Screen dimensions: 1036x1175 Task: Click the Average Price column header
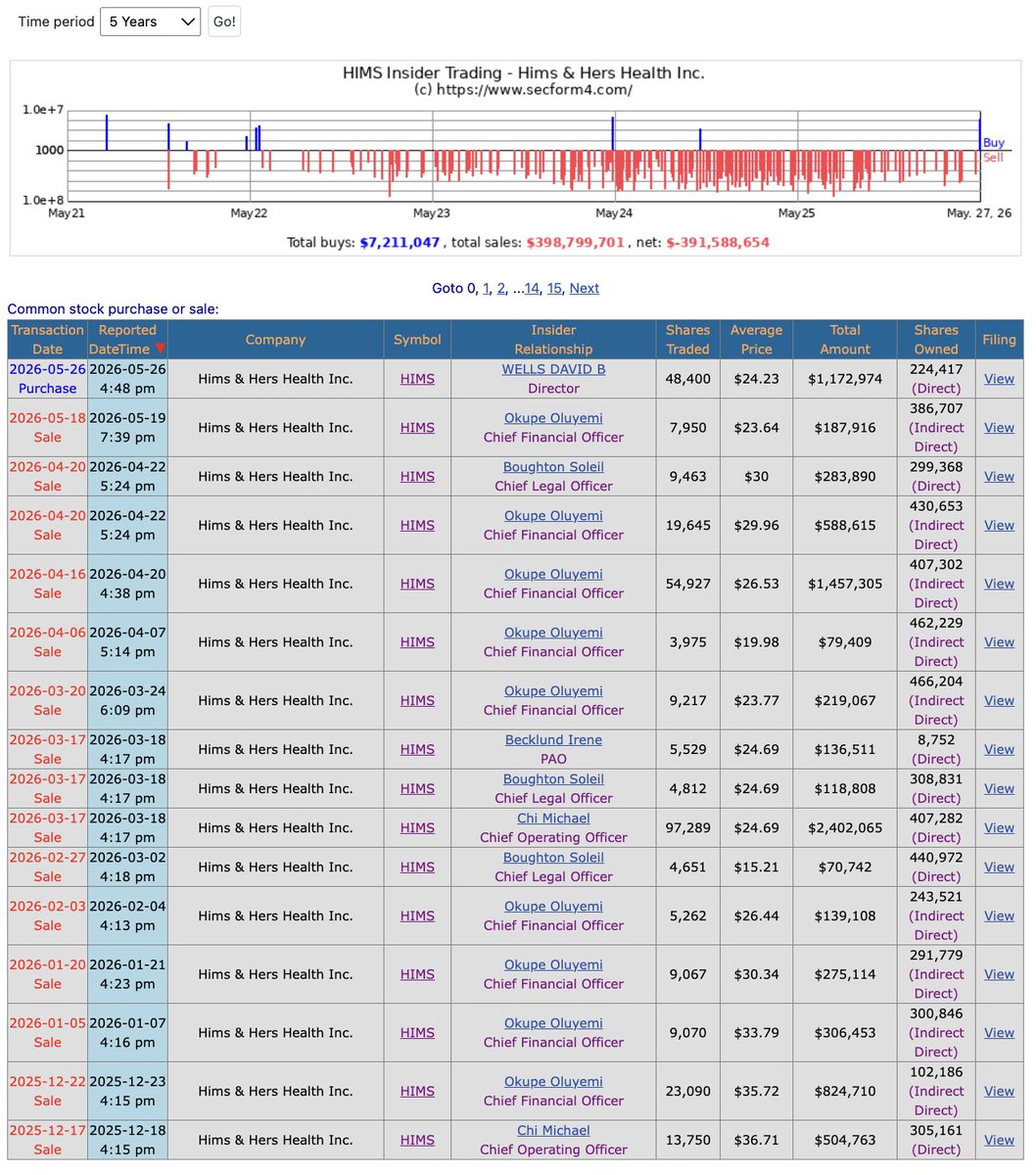coord(756,340)
